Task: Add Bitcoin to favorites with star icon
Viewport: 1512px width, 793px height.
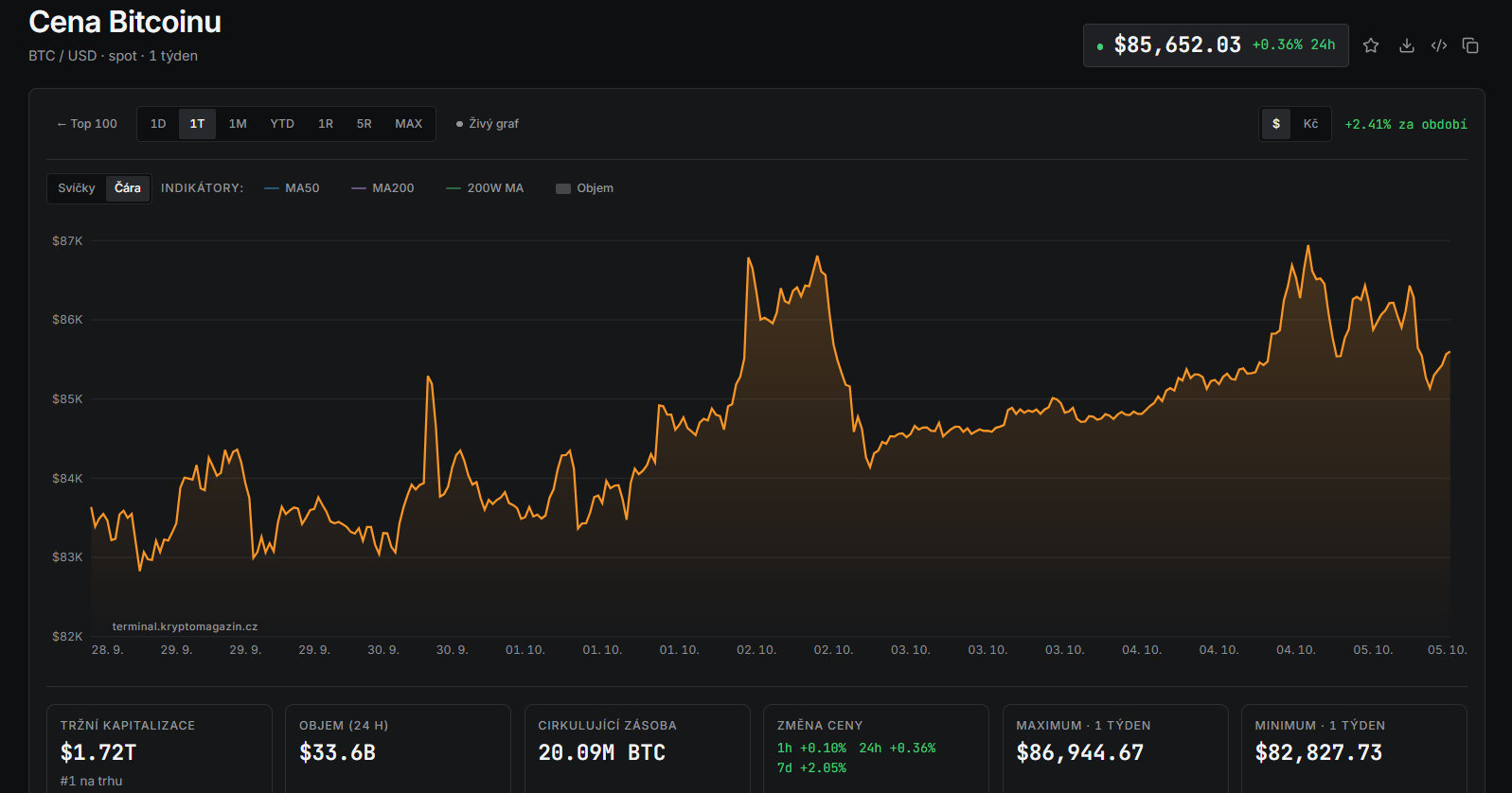Action: (1370, 45)
